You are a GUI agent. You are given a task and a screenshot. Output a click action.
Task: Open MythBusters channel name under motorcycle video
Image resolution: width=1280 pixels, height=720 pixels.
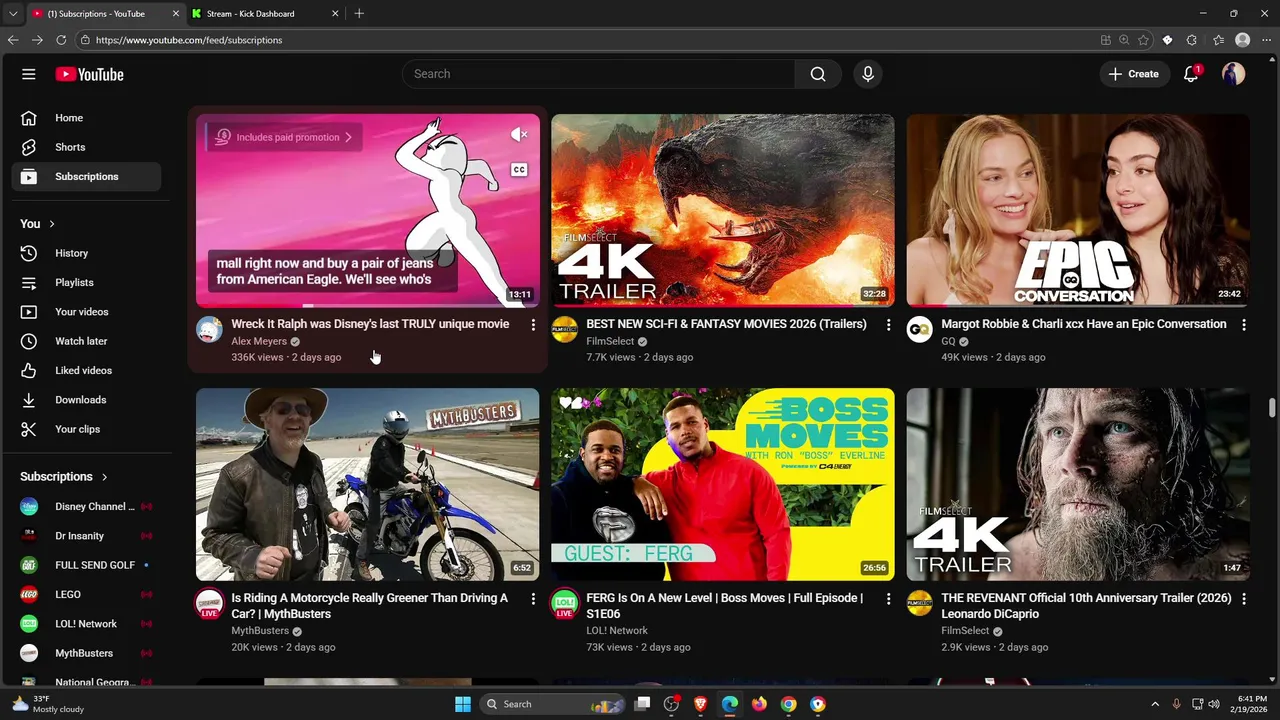(x=260, y=631)
